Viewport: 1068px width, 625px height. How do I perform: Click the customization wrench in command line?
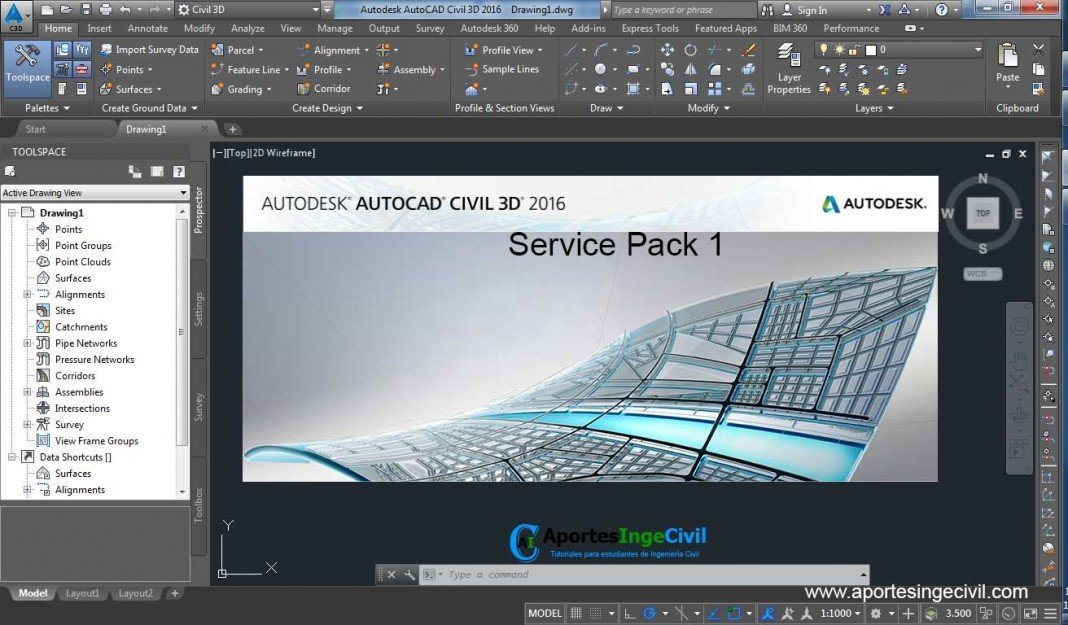(x=409, y=575)
